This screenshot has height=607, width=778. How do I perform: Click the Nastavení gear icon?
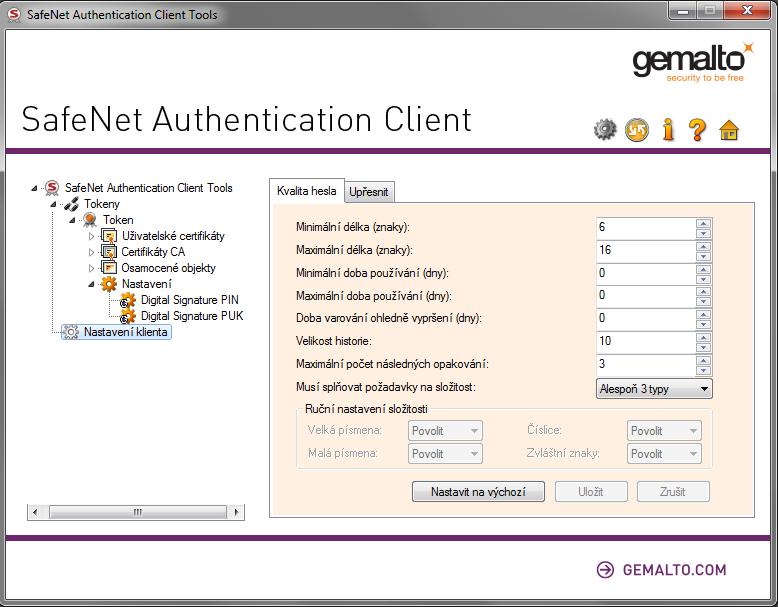coord(109,284)
